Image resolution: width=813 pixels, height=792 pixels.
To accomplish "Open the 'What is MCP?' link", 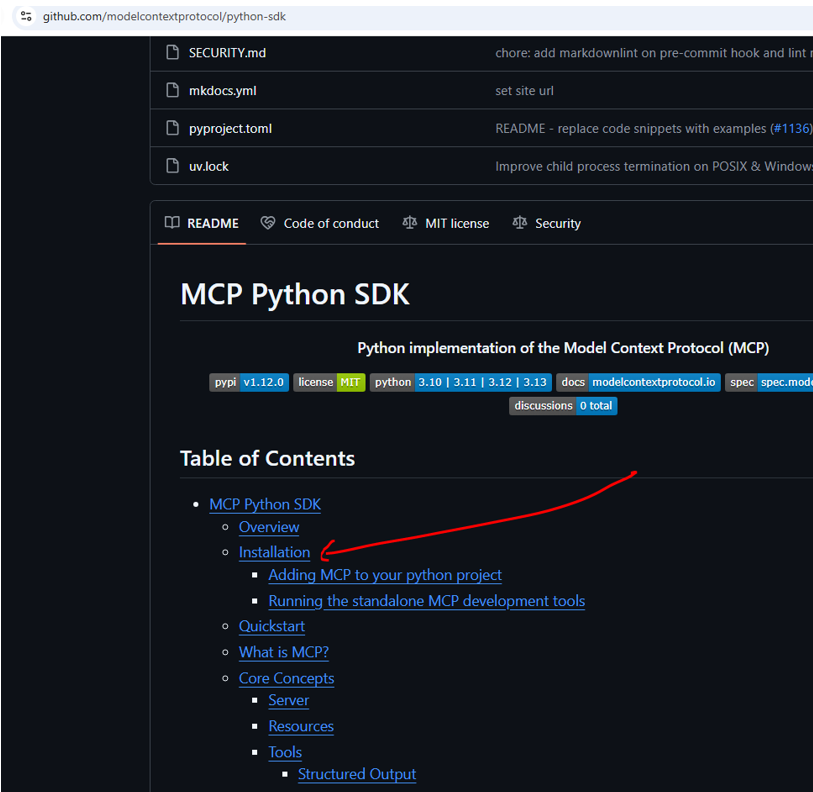I will pos(283,652).
